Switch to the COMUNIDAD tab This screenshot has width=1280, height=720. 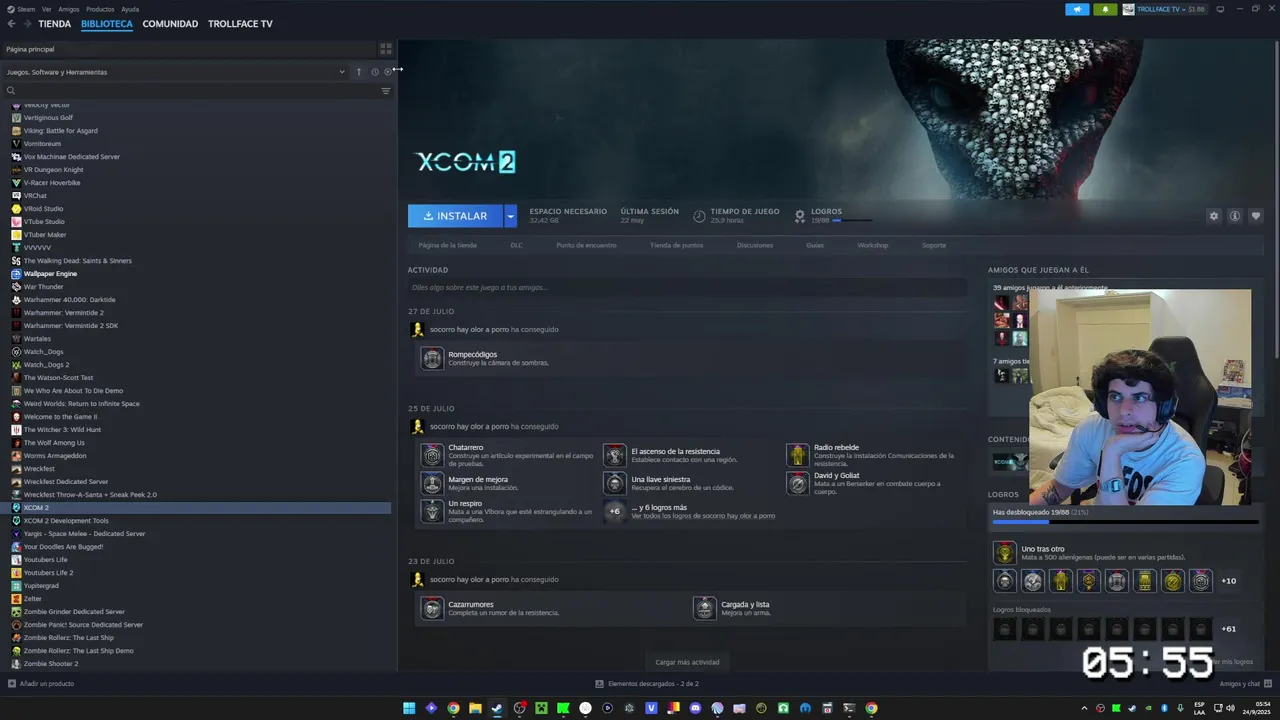tap(170, 24)
